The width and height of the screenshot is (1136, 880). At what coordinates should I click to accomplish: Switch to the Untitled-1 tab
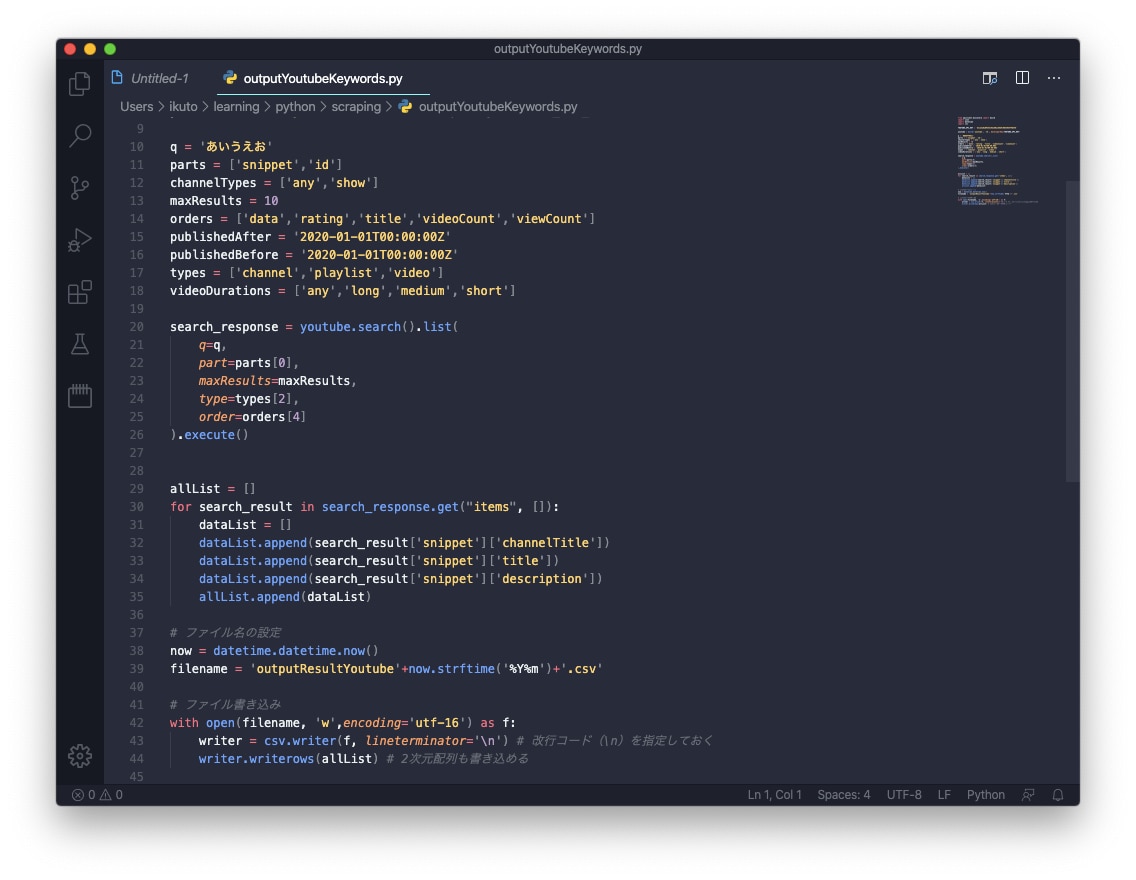tap(151, 78)
